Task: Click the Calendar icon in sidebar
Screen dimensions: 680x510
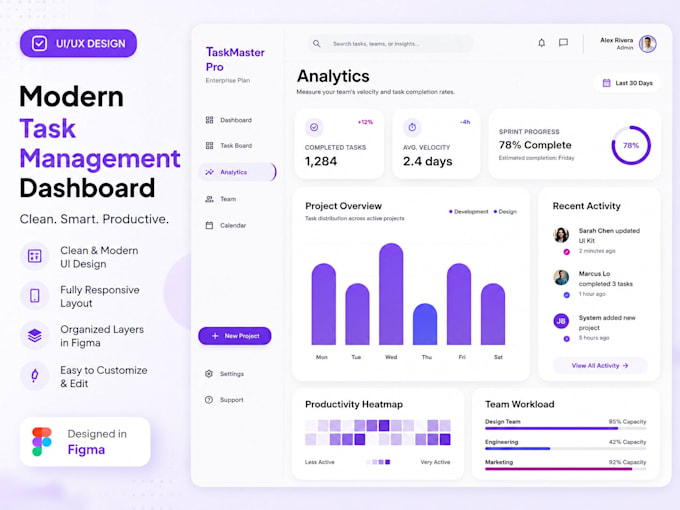Action: pyautogui.click(x=209, y=226)
